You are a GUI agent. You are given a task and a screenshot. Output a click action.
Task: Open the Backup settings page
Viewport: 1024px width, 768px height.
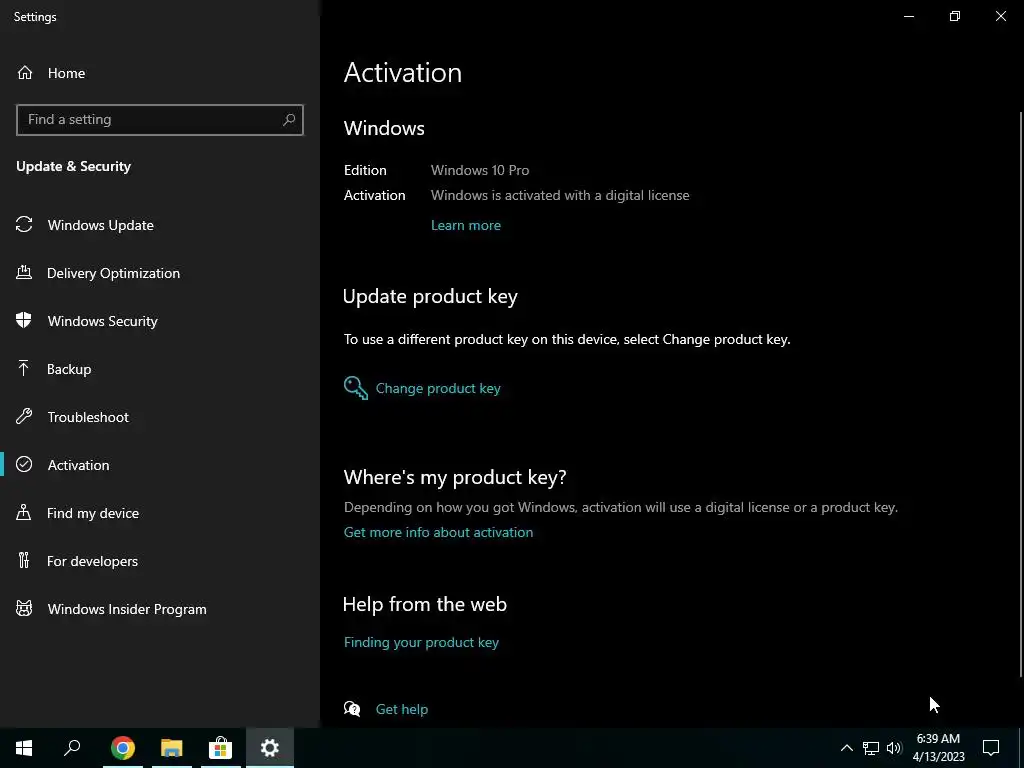point(69,369)
